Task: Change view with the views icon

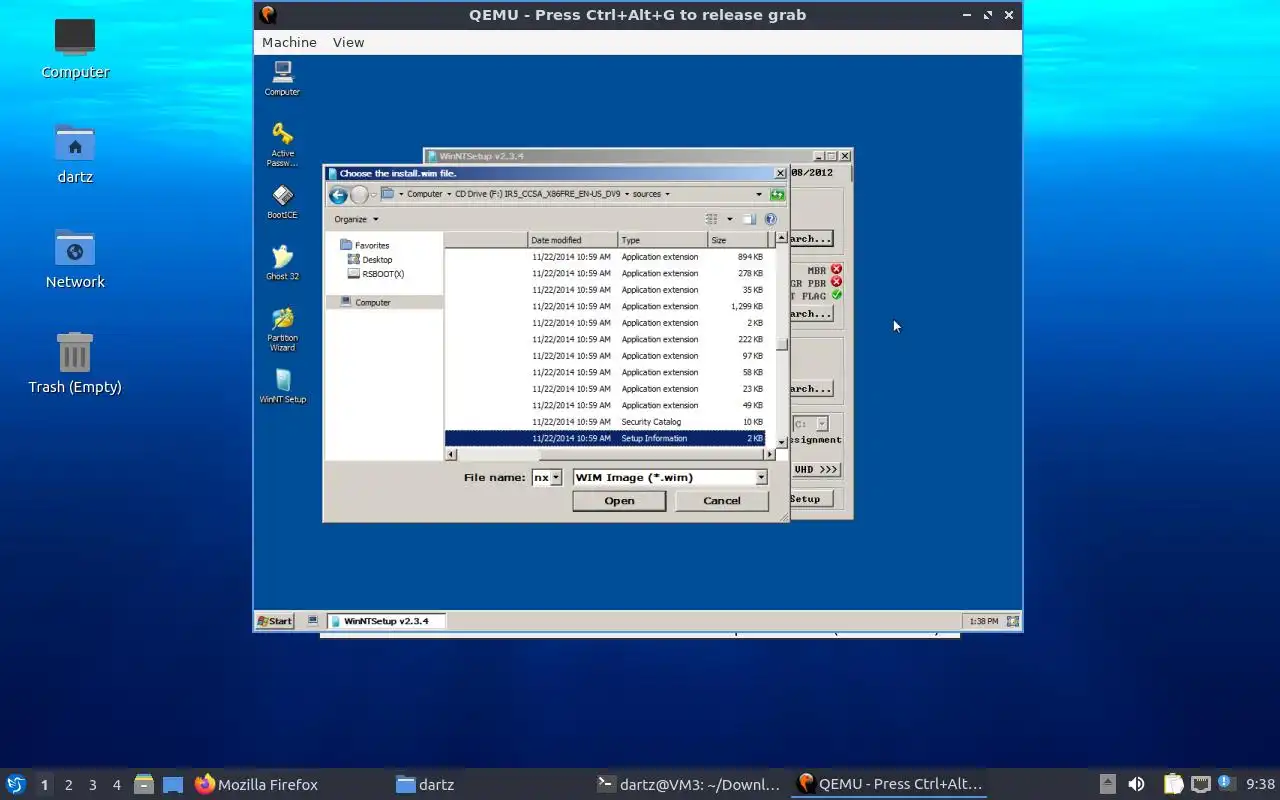Action: click(712, 219)
